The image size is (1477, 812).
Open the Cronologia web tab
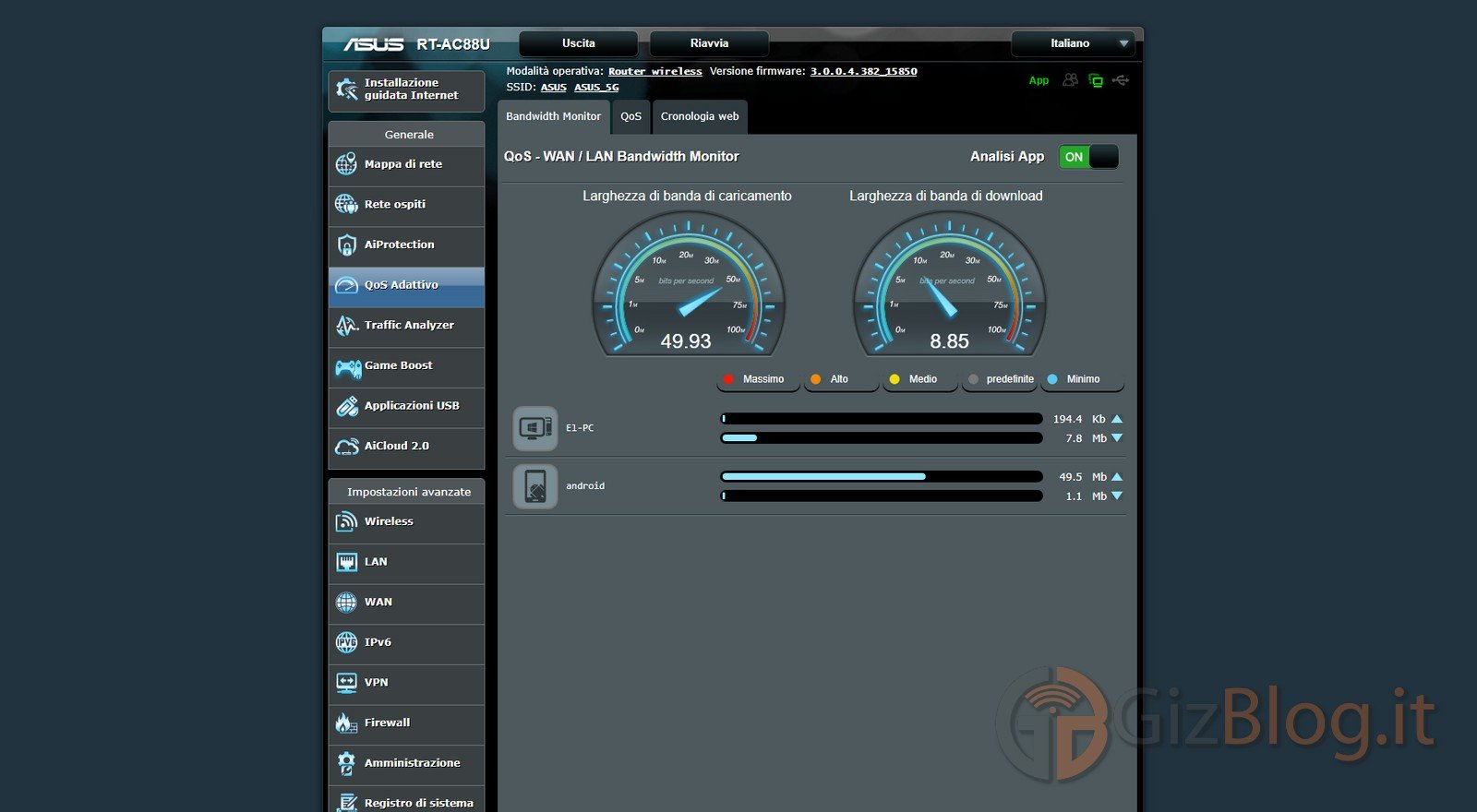point(700,117)
